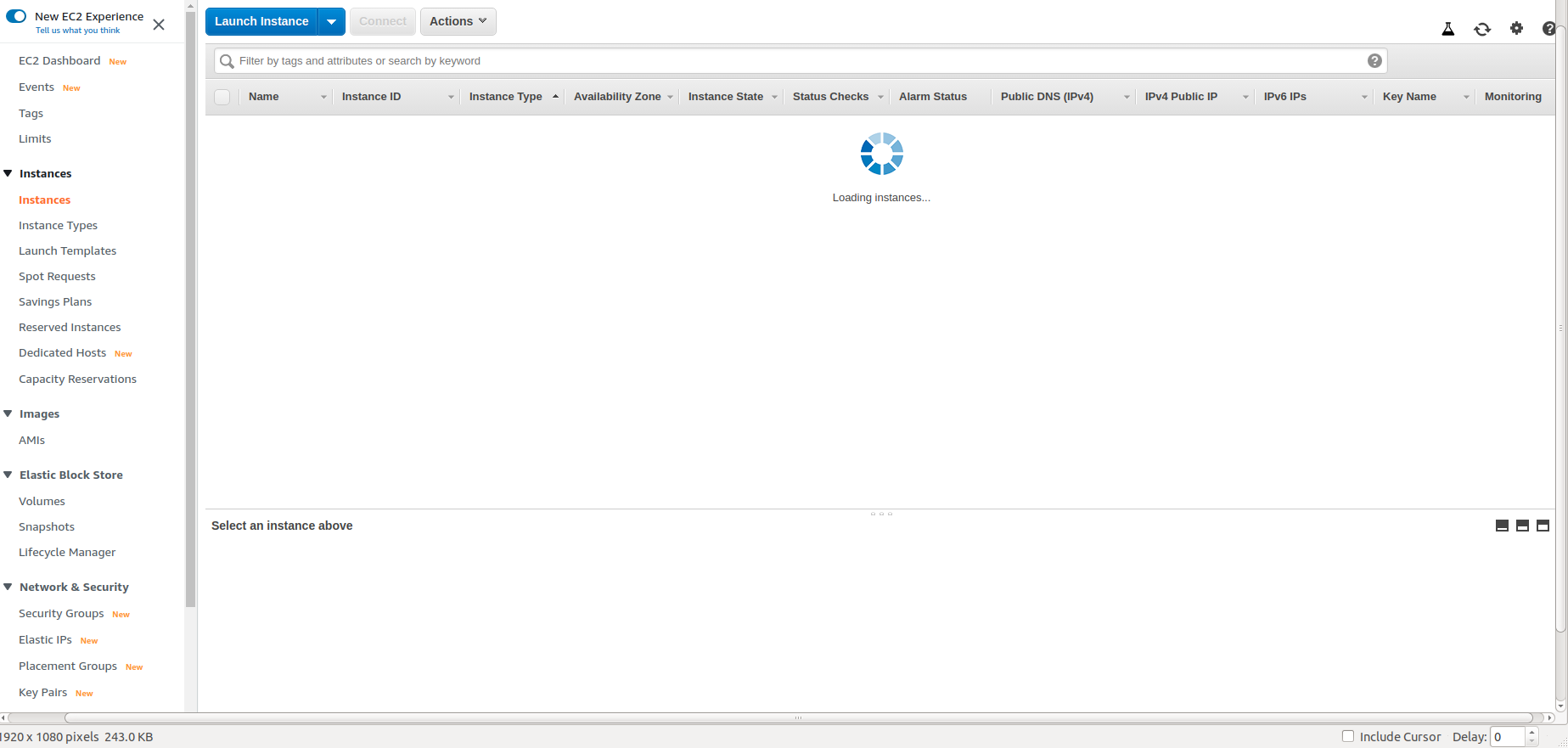Screen dimensions: 1568x748
Task: Open the Availability Zone column dropdown
Action: pyautogui.click(x=670, y=98)
